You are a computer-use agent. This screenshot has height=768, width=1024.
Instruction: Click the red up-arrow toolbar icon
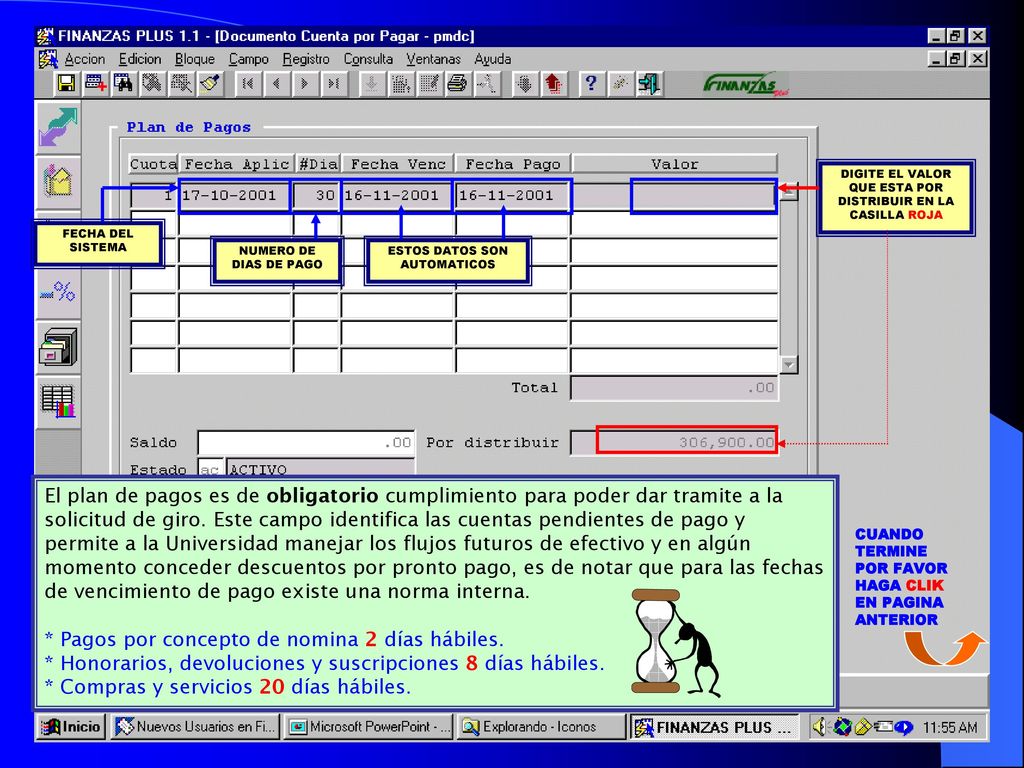(x=553, y=84)
